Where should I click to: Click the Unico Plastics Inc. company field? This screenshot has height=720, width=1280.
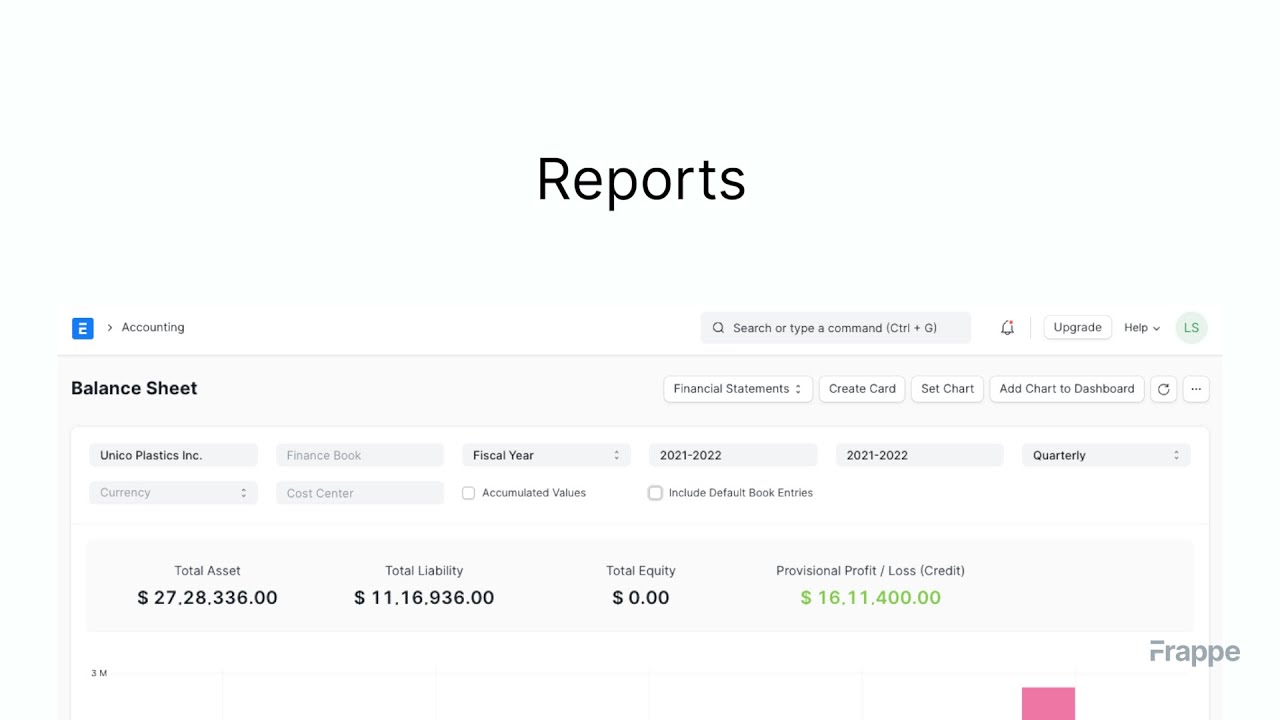(x=173, y=455)
